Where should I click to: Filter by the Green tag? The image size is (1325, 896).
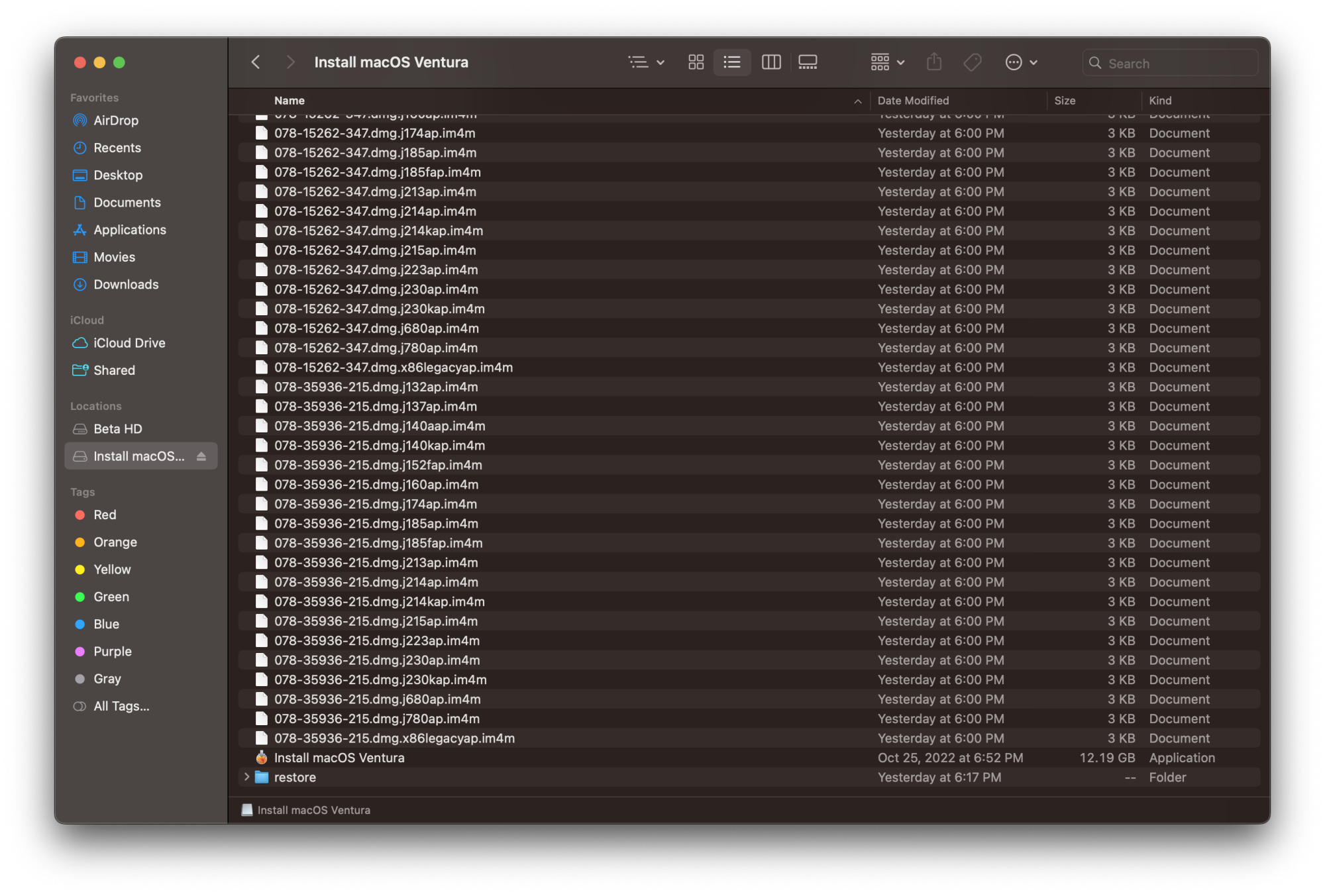click(x=140, y=597)
